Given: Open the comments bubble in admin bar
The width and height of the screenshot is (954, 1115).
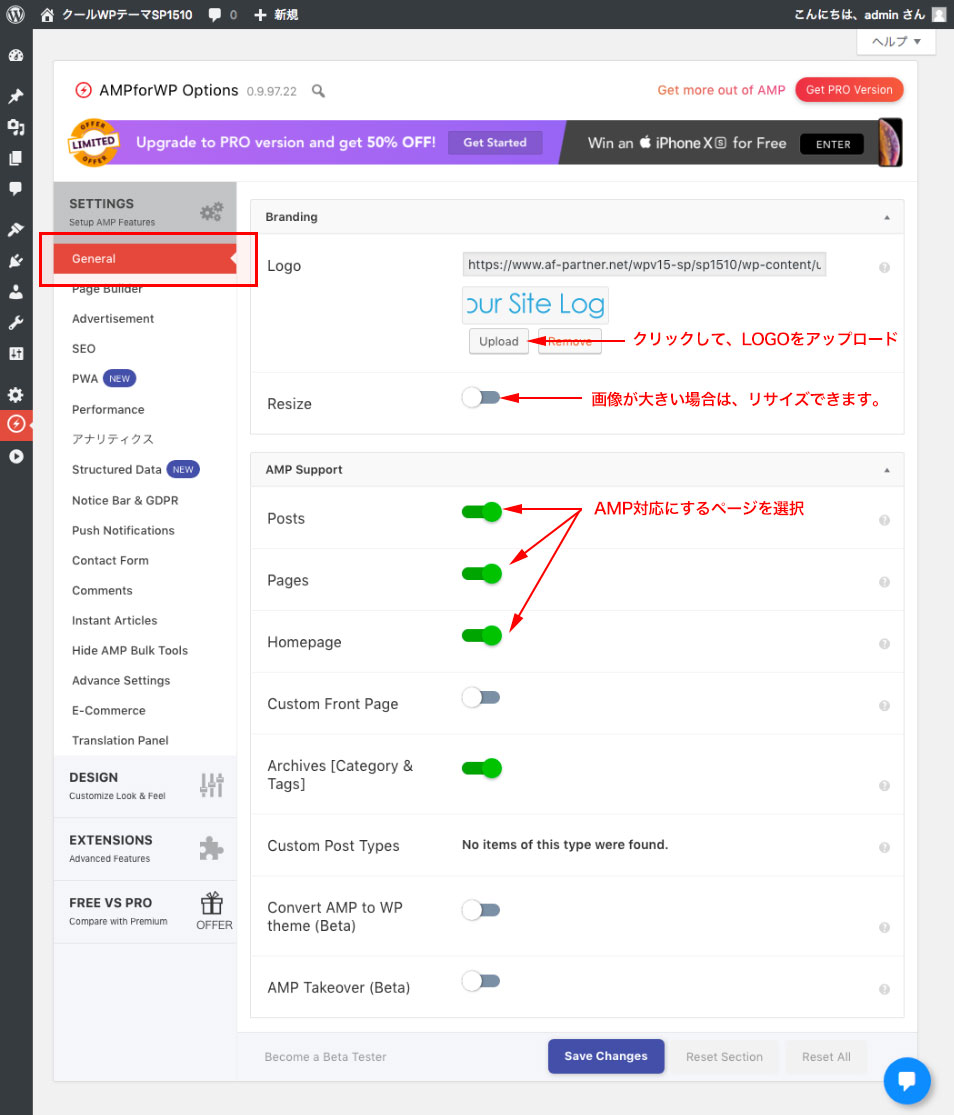Looking at the screenshot, I should click(x=214, y=15).
